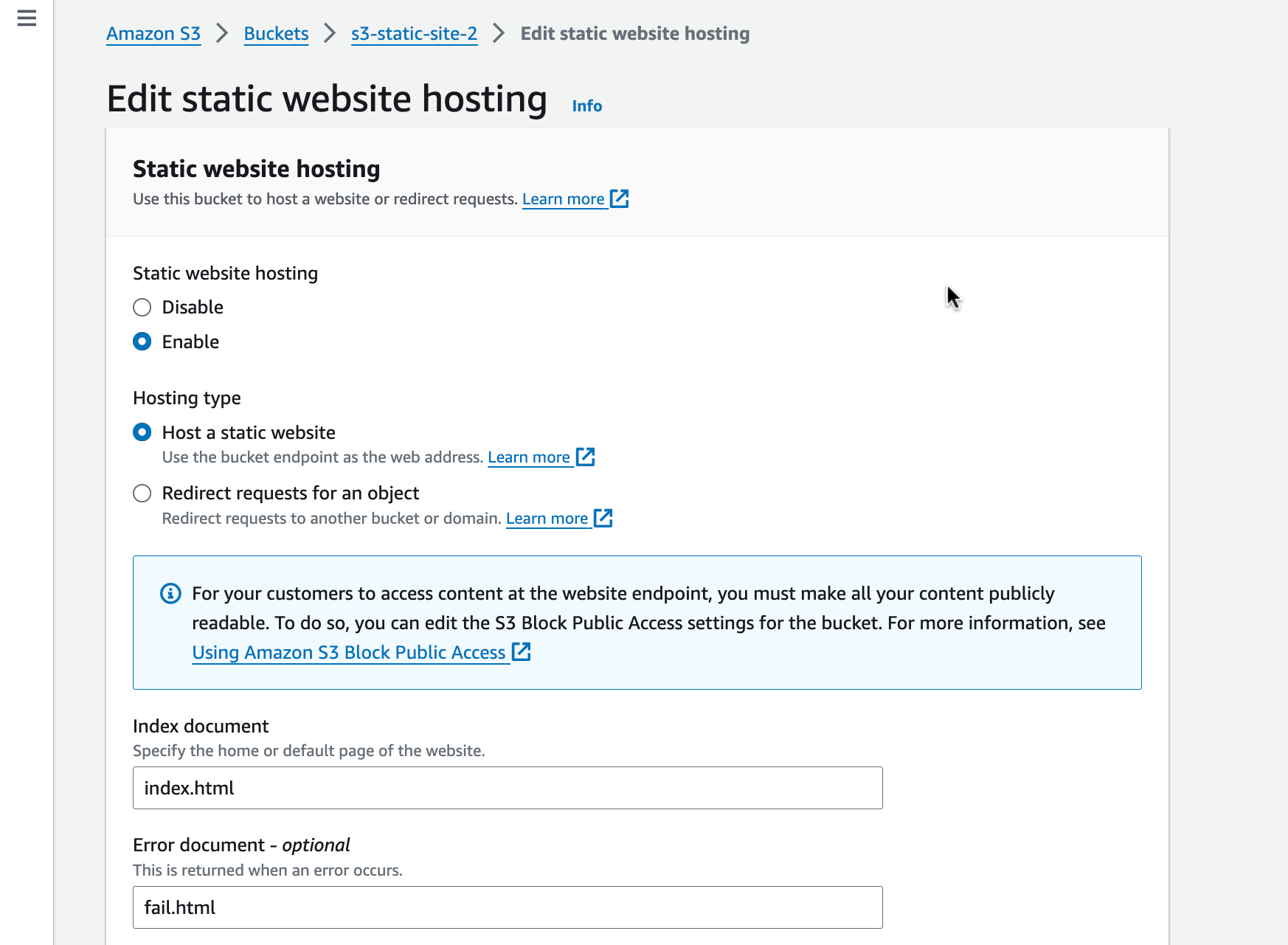Open Learn more about redirecting requests
The width and height of the screenshot is (1288, 945).
point(547,519)
